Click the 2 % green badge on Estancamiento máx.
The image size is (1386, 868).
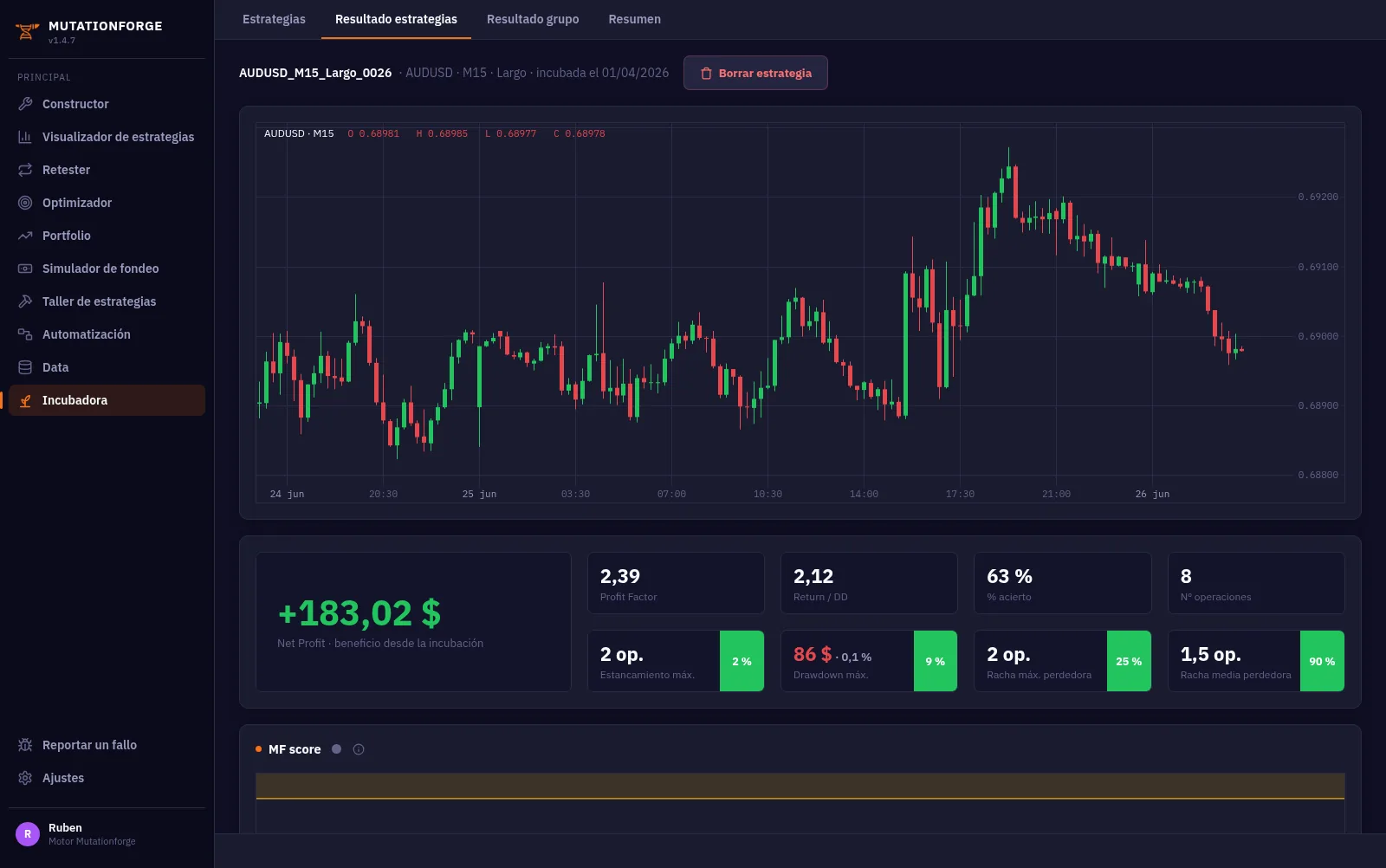(742, 661)
